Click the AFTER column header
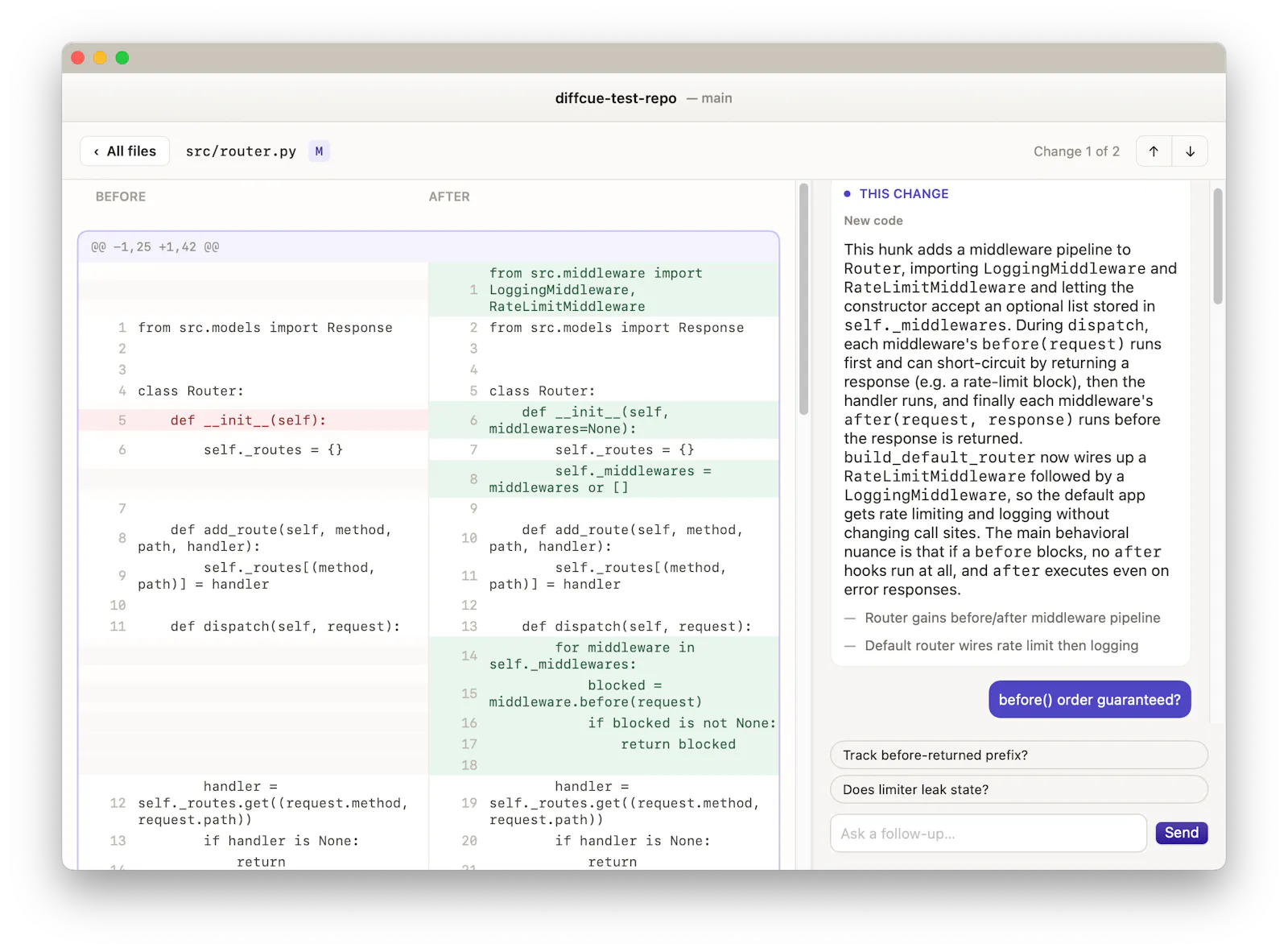1288x952 pixels. click(x=449, y=197)
